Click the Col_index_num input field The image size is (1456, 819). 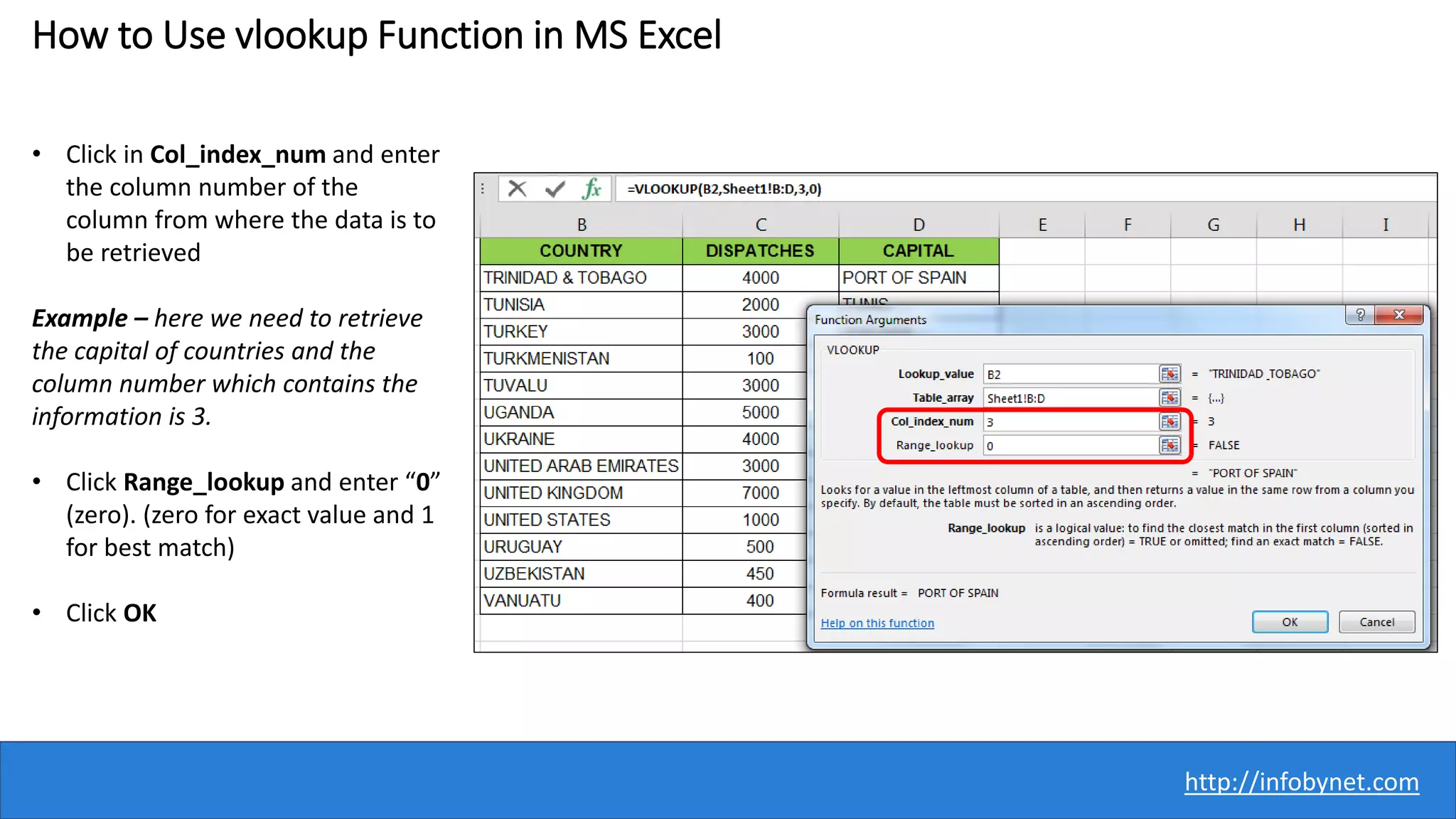[x=1071, y=422]
